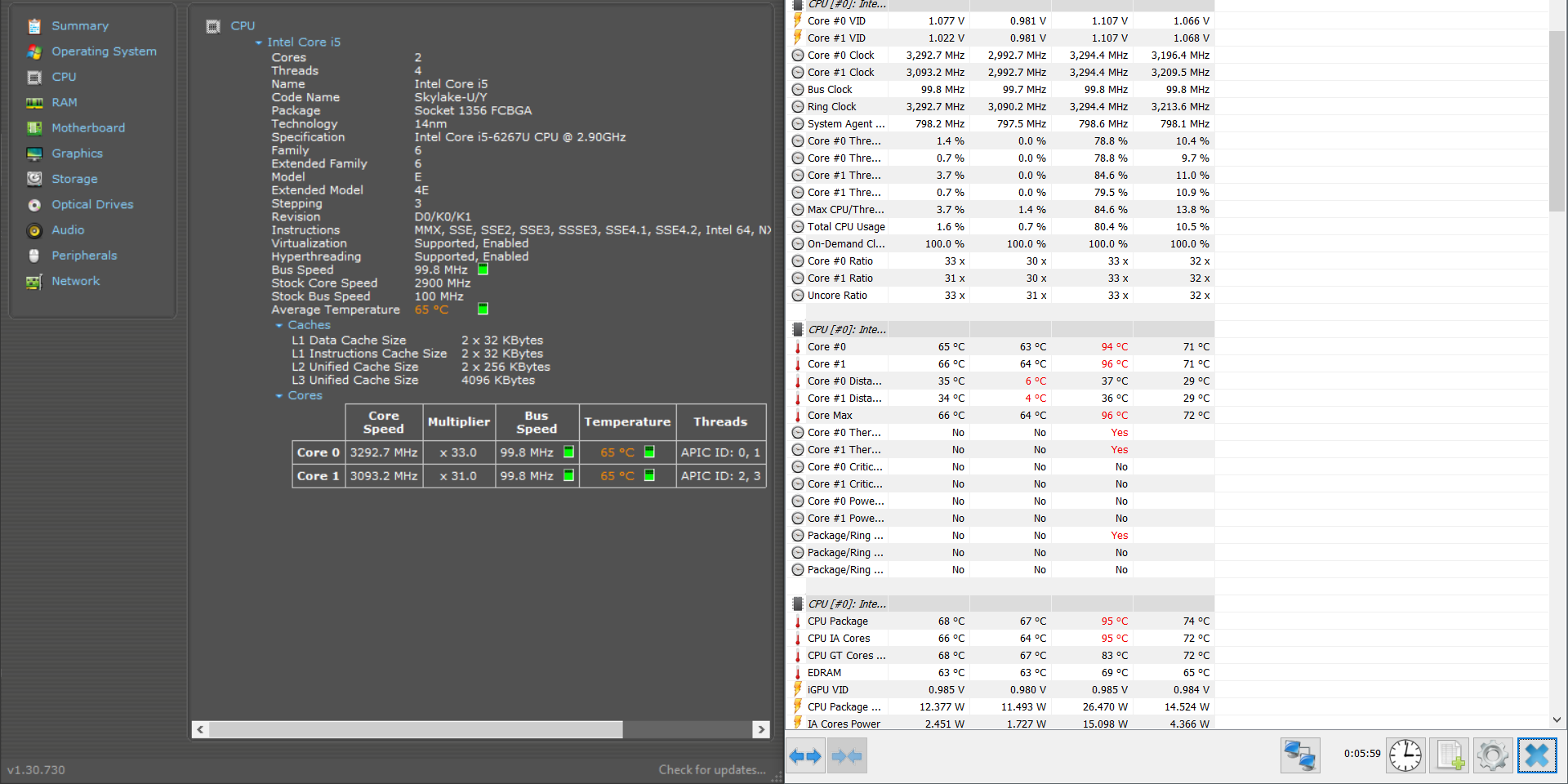Select the RAM sidebar item

[65, 102]
